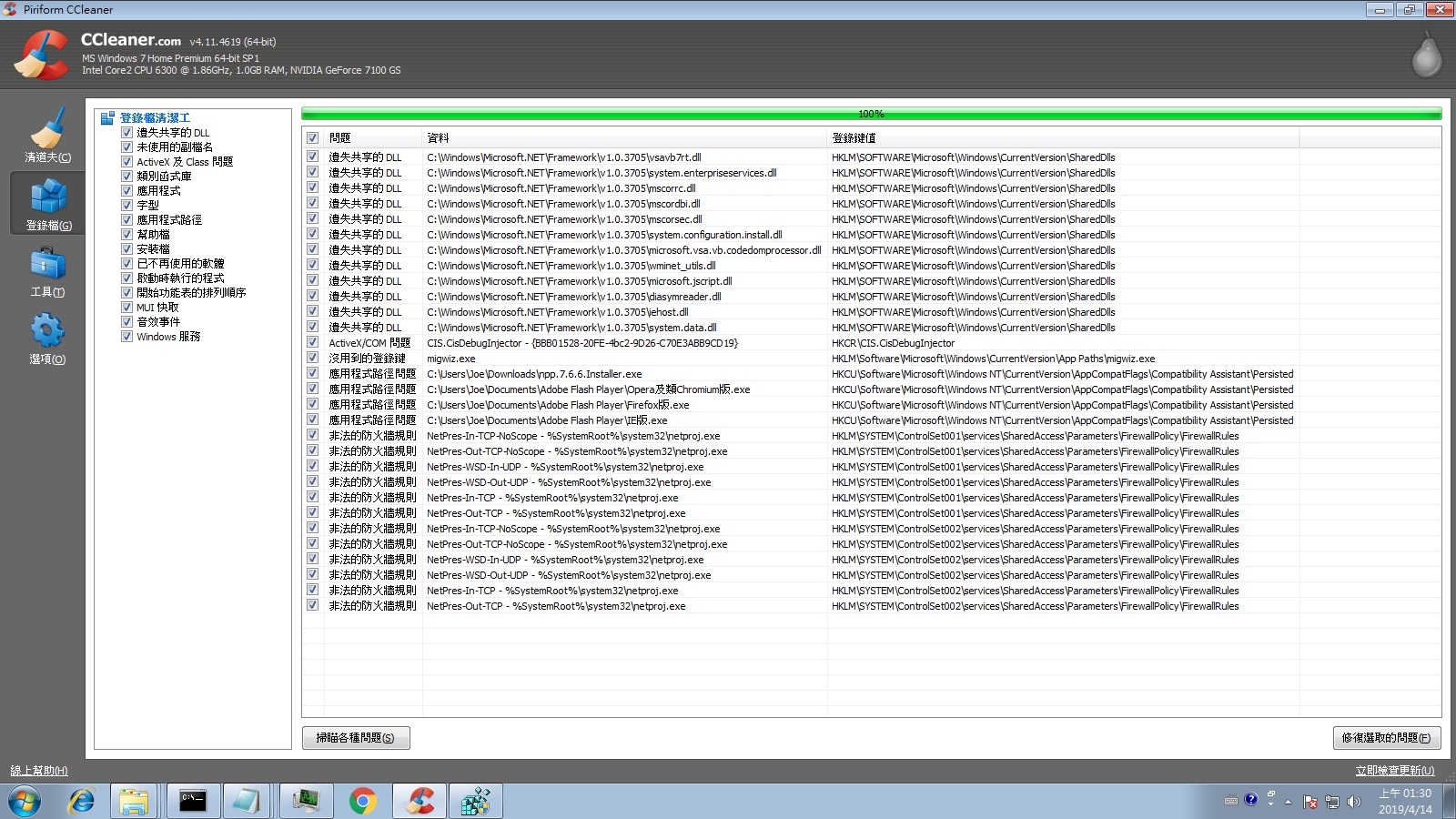1456x819 pixels.
Task: Uncheck the CIS.CisDebugInjector result row
Action: pyautogui.click(x=313, y=343)
